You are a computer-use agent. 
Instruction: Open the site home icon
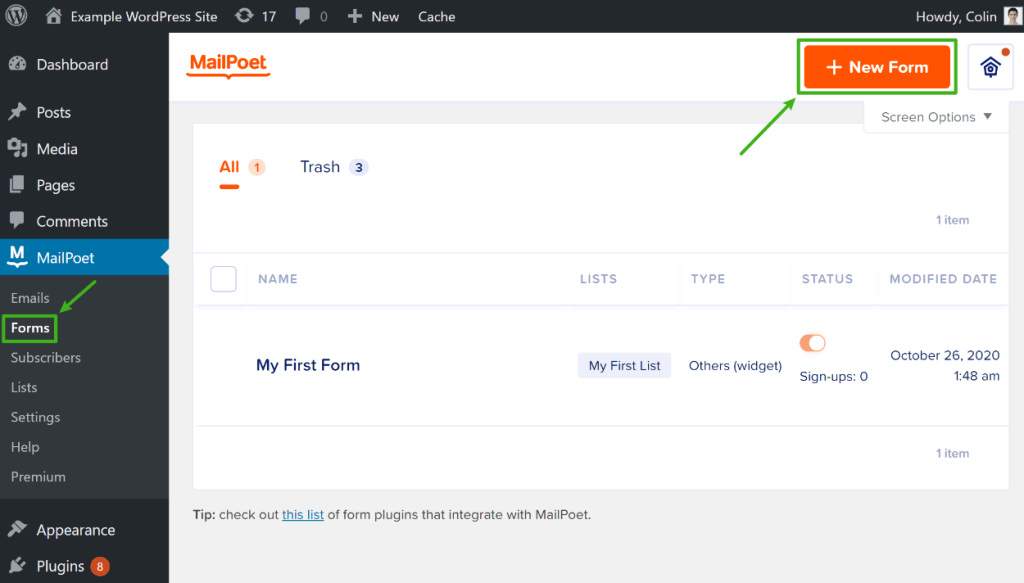54,16
